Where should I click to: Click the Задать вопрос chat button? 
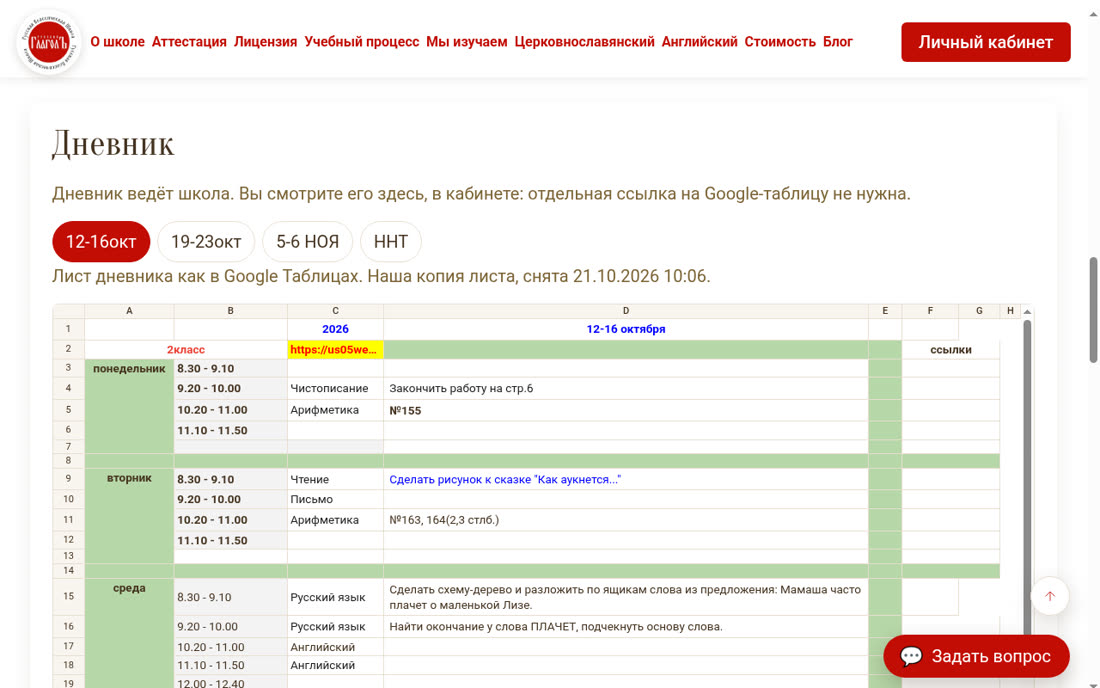coord(976,656)
